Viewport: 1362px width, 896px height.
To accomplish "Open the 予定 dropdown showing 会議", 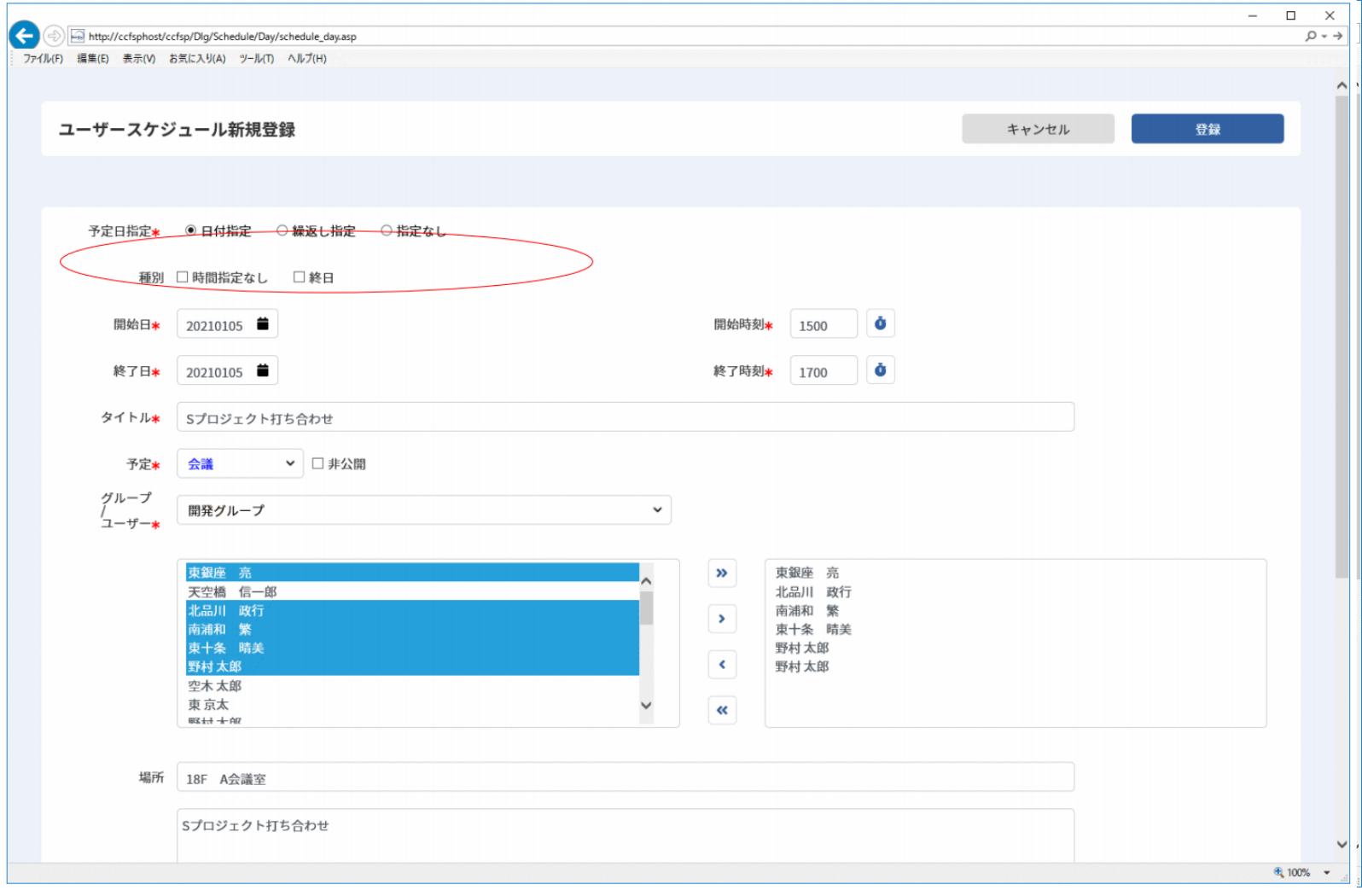I will pos(240,463).
